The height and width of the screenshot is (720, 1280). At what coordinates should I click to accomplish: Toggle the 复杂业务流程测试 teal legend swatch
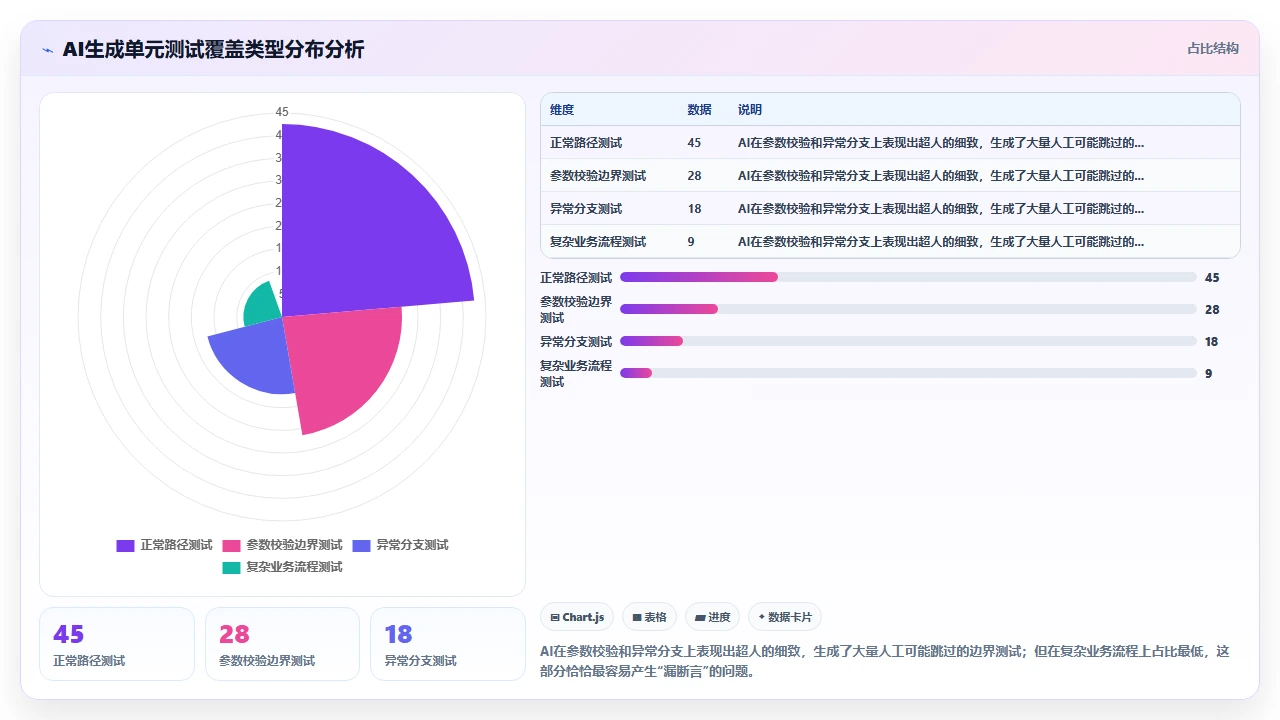tap(231, 567)
